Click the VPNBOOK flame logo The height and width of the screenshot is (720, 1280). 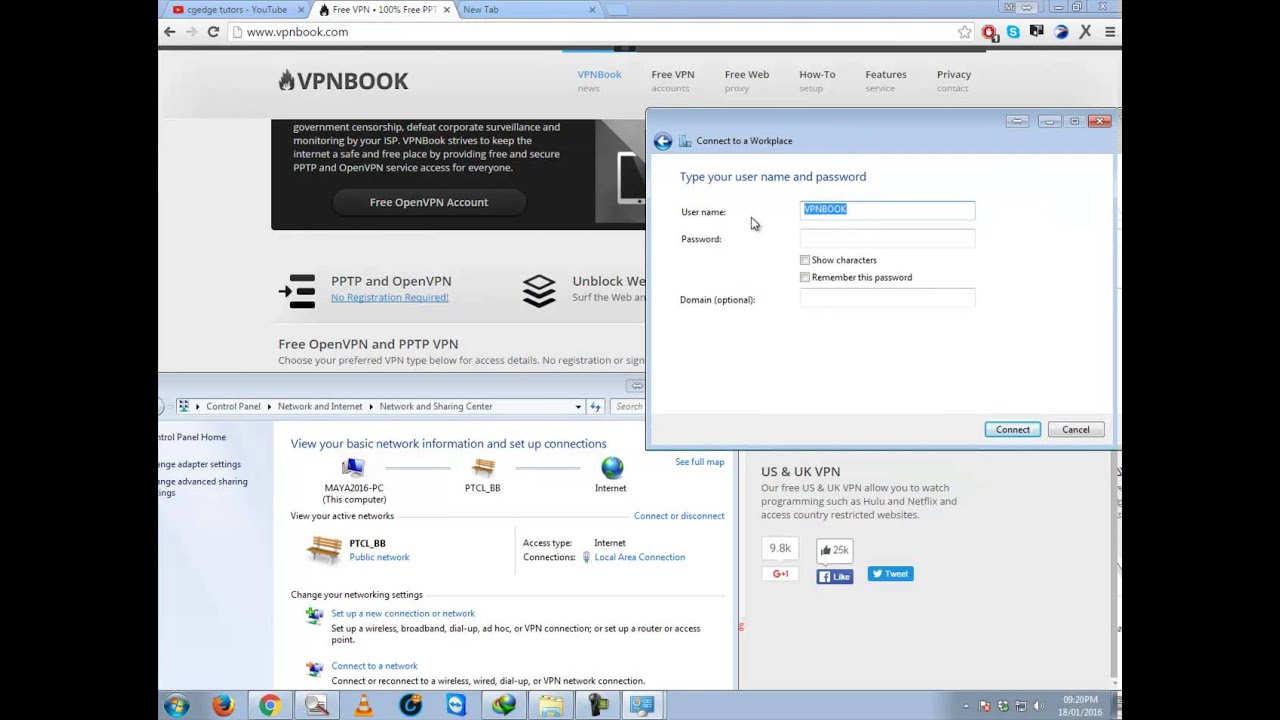coord(343,81)
